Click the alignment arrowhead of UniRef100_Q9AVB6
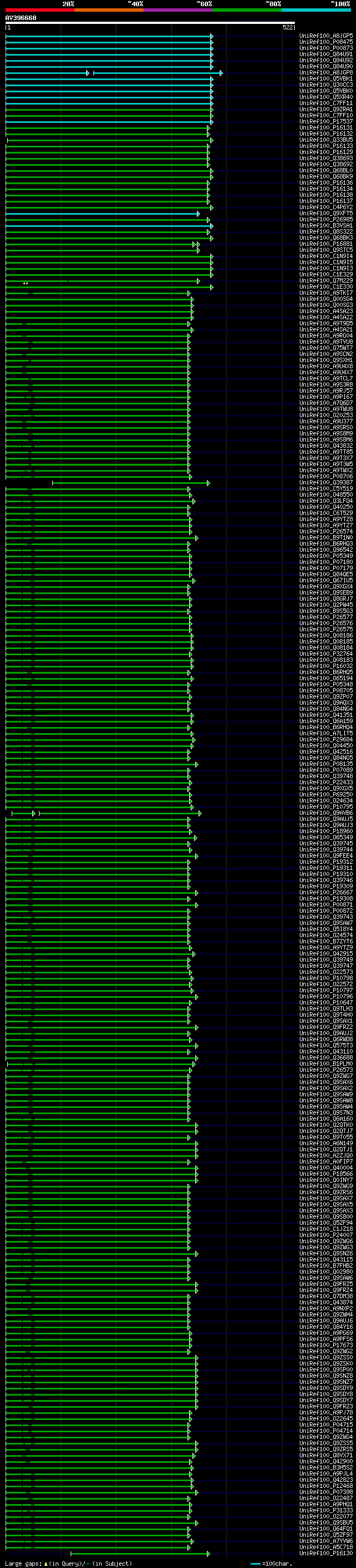This screenshot has width=356, height=1568. coord(200,813)
